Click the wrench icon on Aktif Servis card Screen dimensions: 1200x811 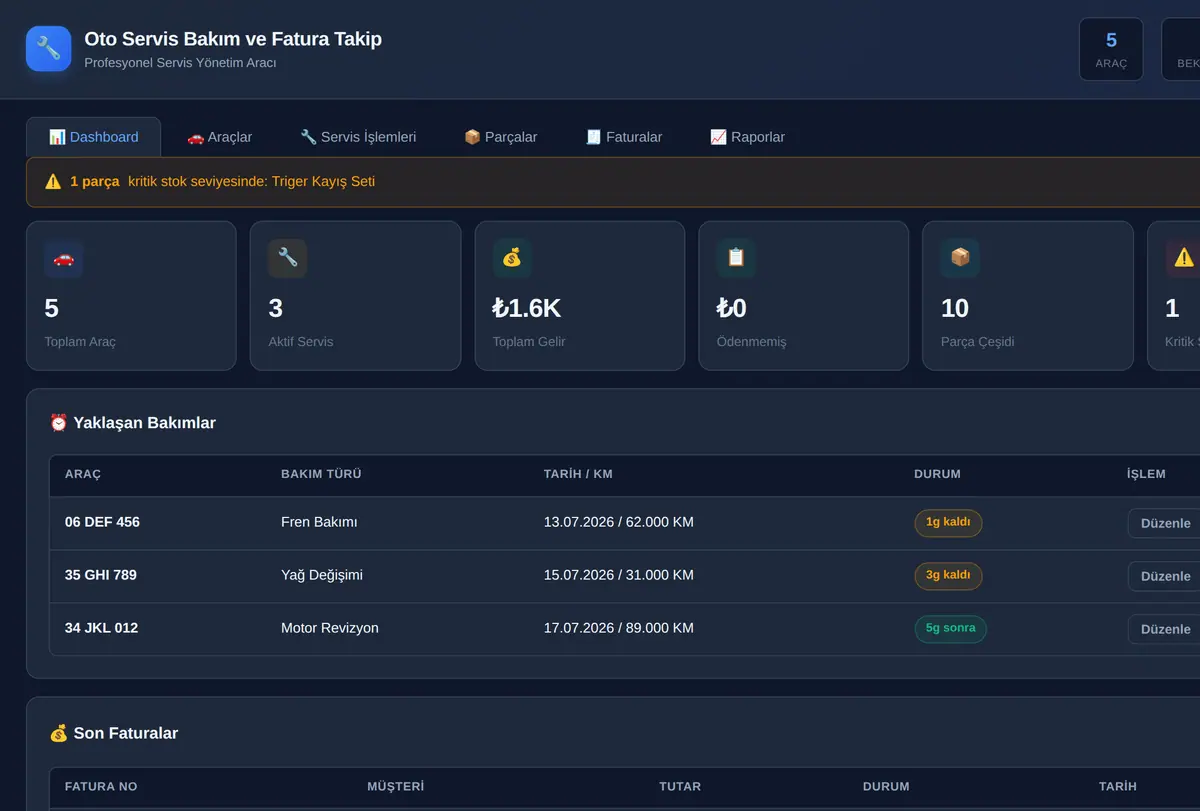point(288,258)
